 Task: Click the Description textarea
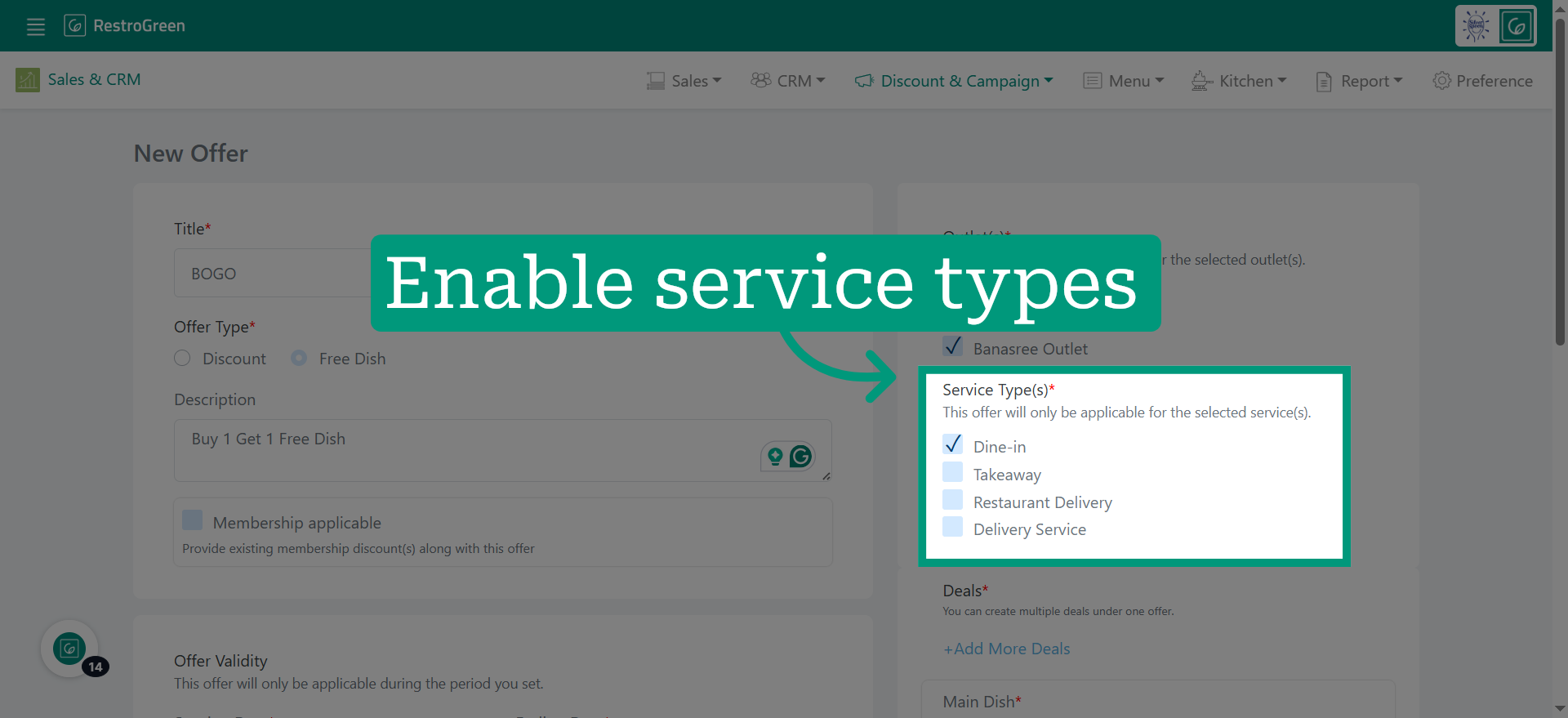[503, 451]
